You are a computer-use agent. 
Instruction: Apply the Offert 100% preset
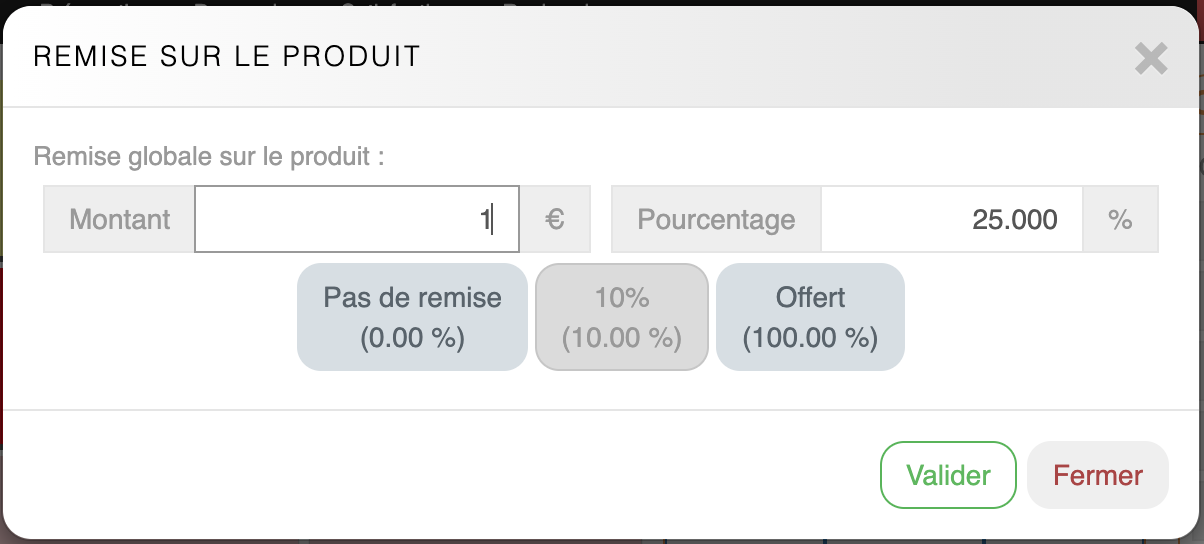coord(810,317)
